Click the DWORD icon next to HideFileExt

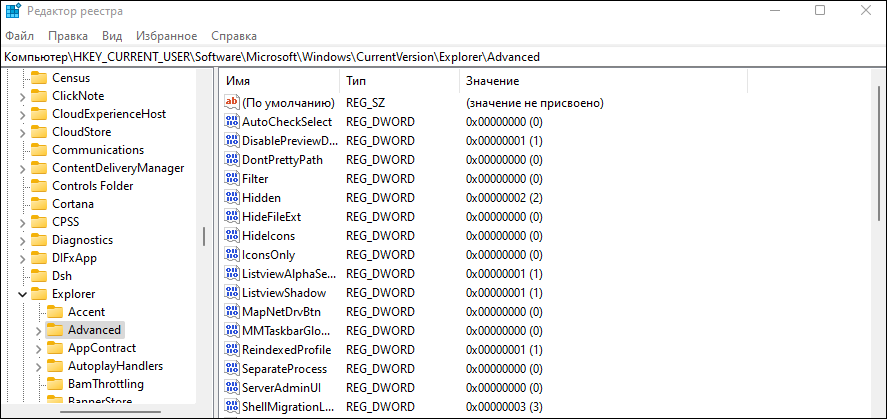click(x=232, y=217)
